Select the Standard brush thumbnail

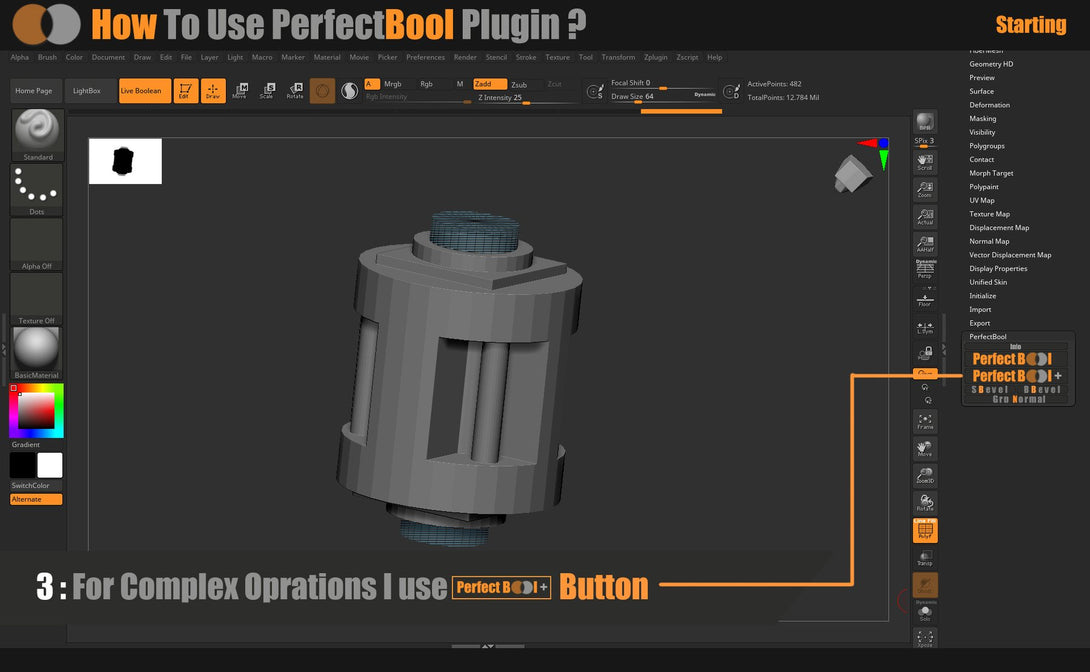38,134
